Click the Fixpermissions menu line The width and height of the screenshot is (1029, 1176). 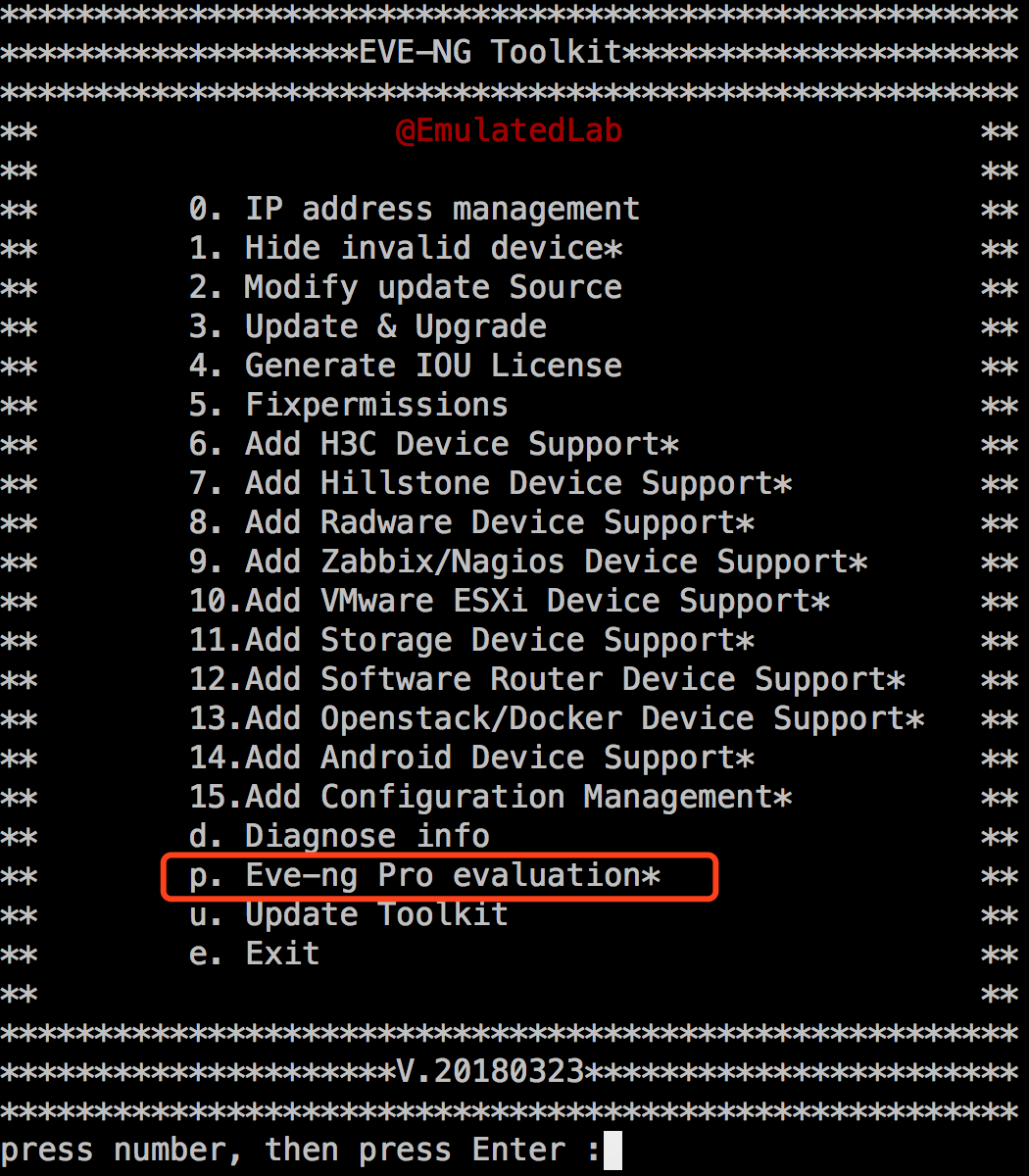click(349, 405)
